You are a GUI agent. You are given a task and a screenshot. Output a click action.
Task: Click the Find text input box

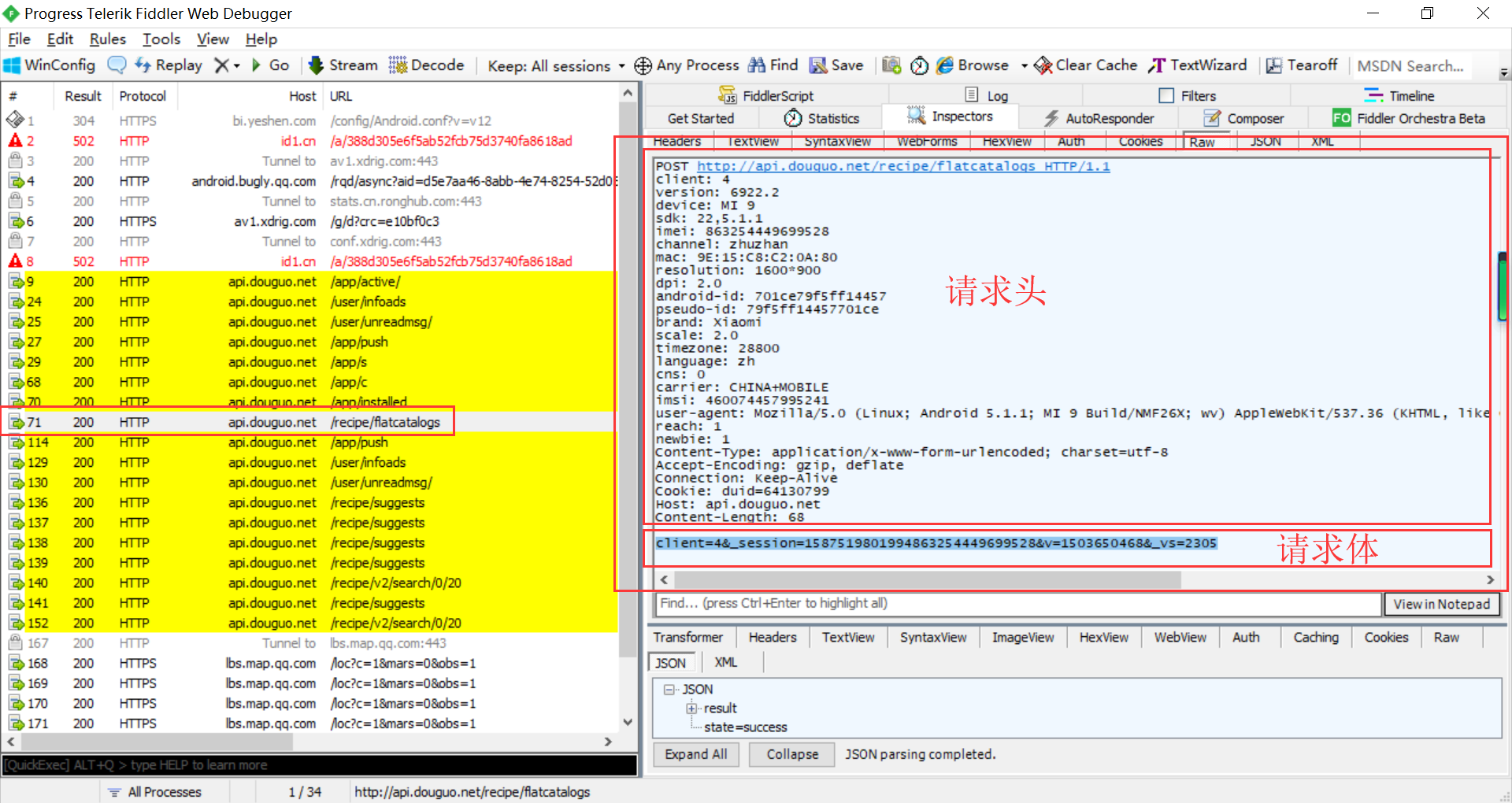[x=1018, y=604]
